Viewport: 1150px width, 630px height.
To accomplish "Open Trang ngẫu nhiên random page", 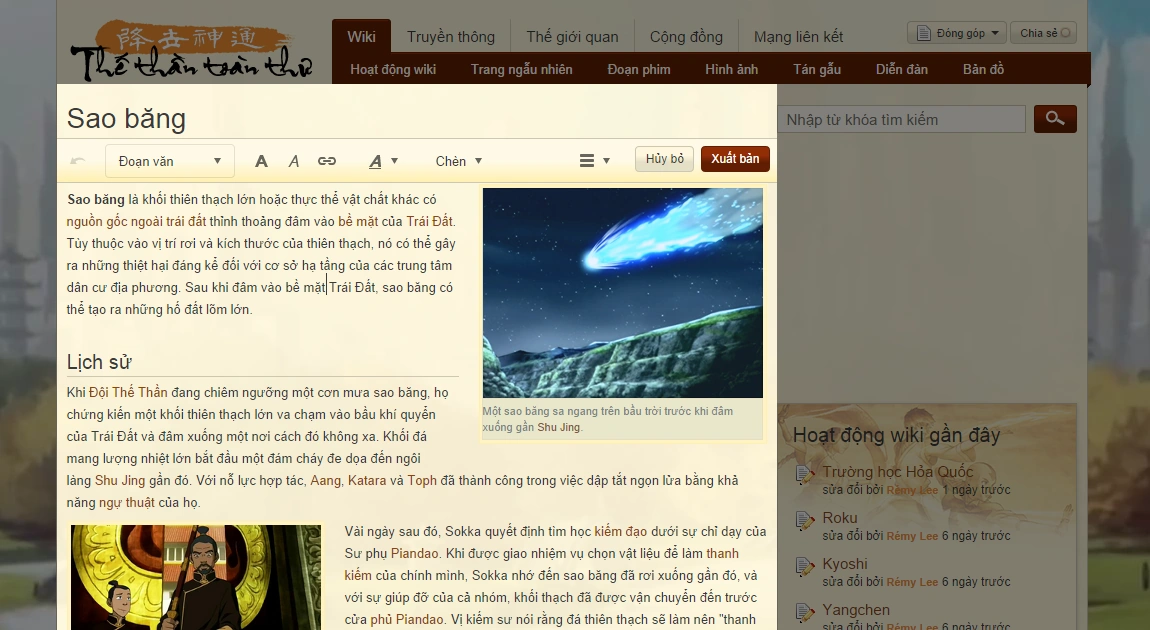I will [x=521, y=70].
